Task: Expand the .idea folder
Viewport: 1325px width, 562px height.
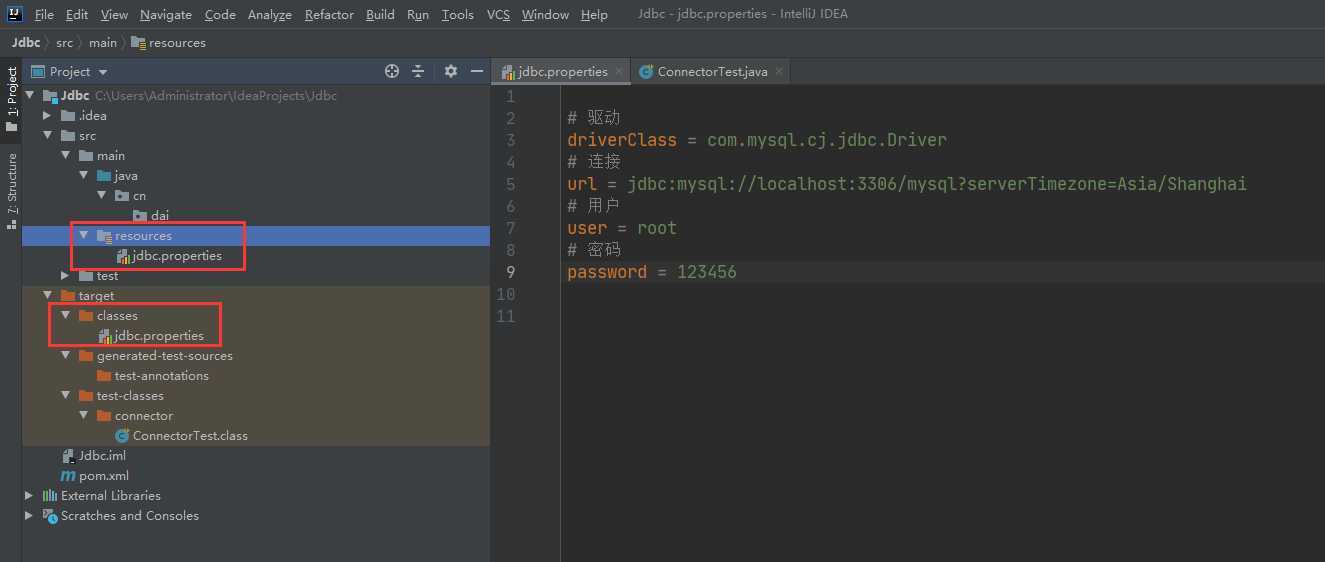Action: (47, 116)
